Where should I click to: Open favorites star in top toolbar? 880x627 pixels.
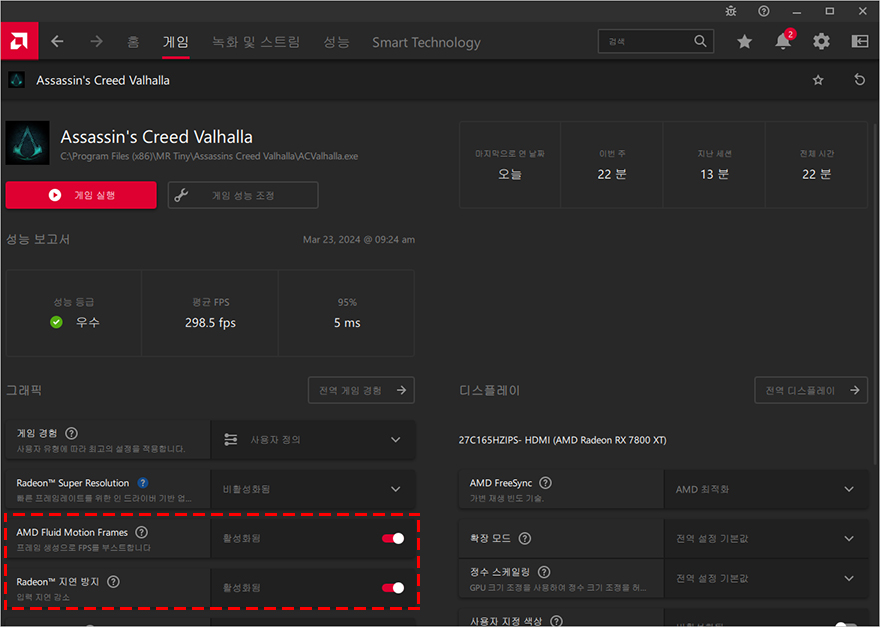(x=744, y=42)
